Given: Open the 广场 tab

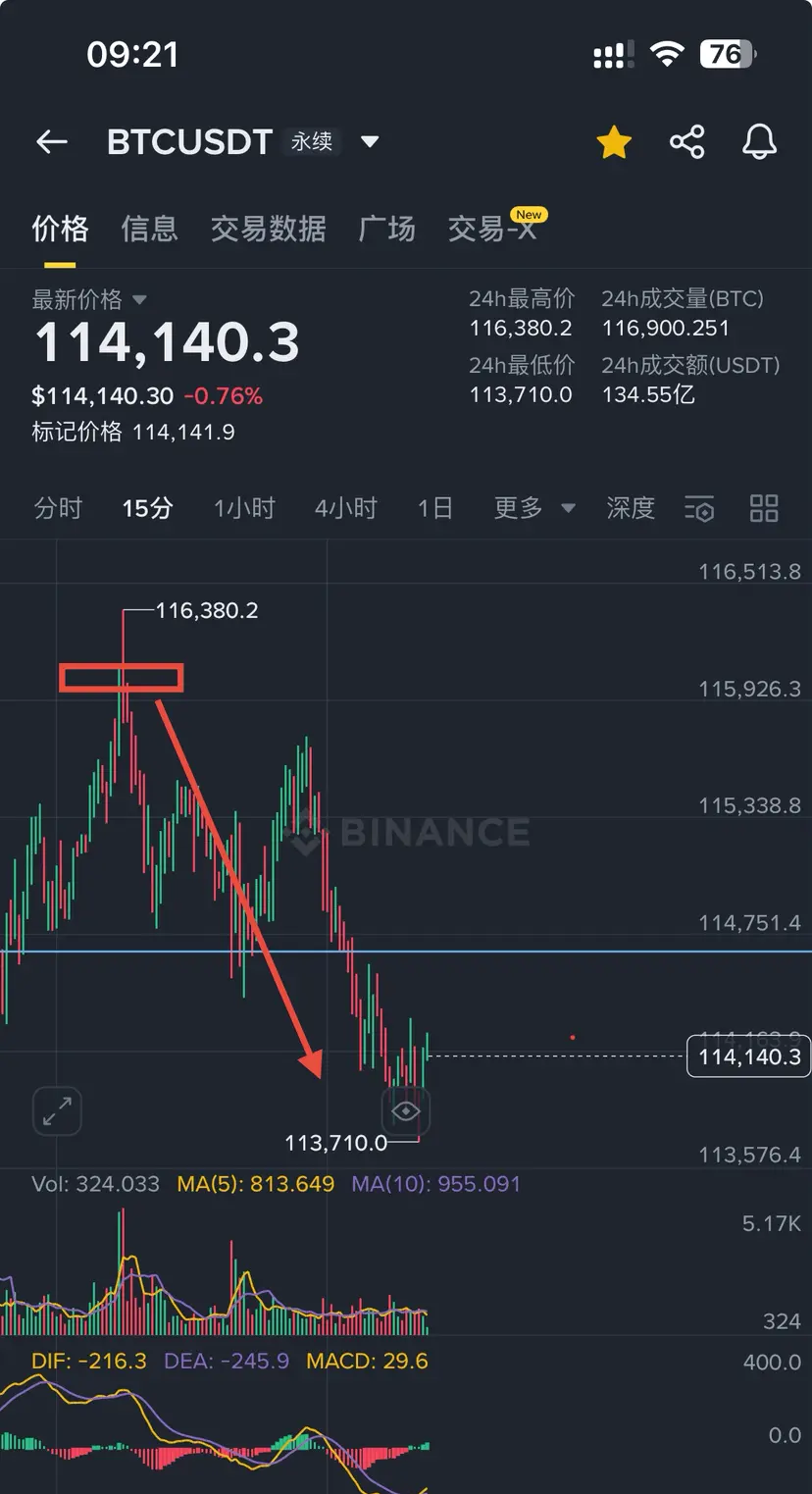Looking at the screenshot, I should (386, 230).
